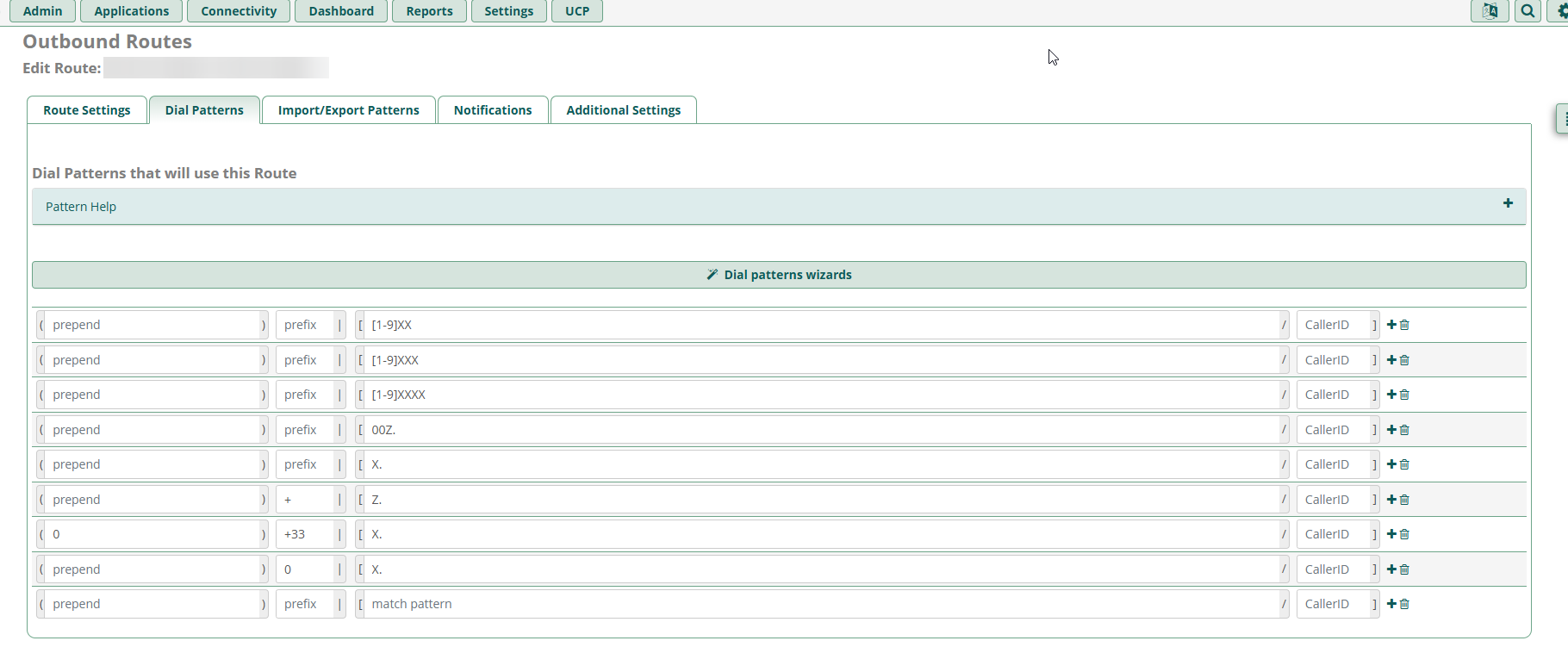Screen dimensions: 1568x647
Task: Click the empty match pattern field
Action: coord(822,604)
